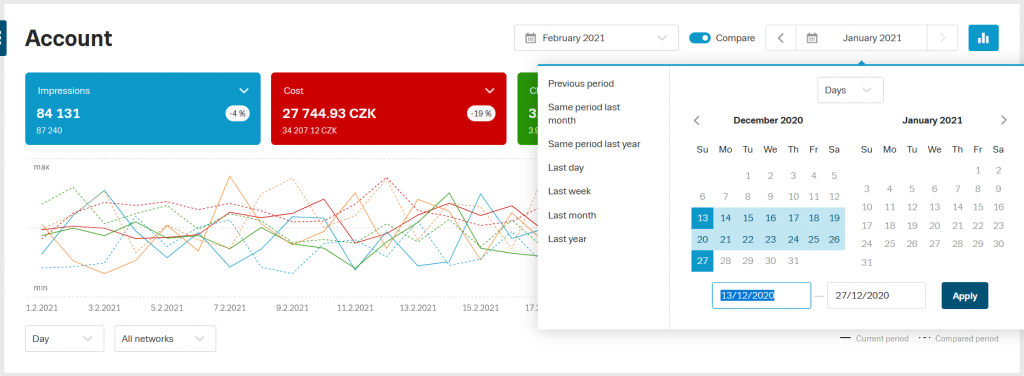Screen dimensions: 1024x376
Task: Open the Day interval dropdown
Action: [65, 339]
